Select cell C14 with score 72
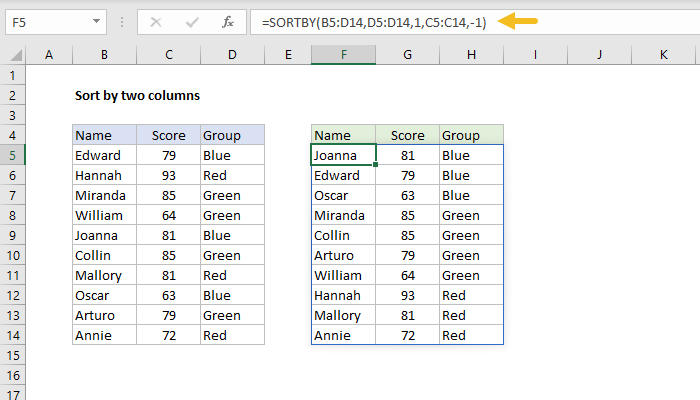700x400 pixels. 168,335
